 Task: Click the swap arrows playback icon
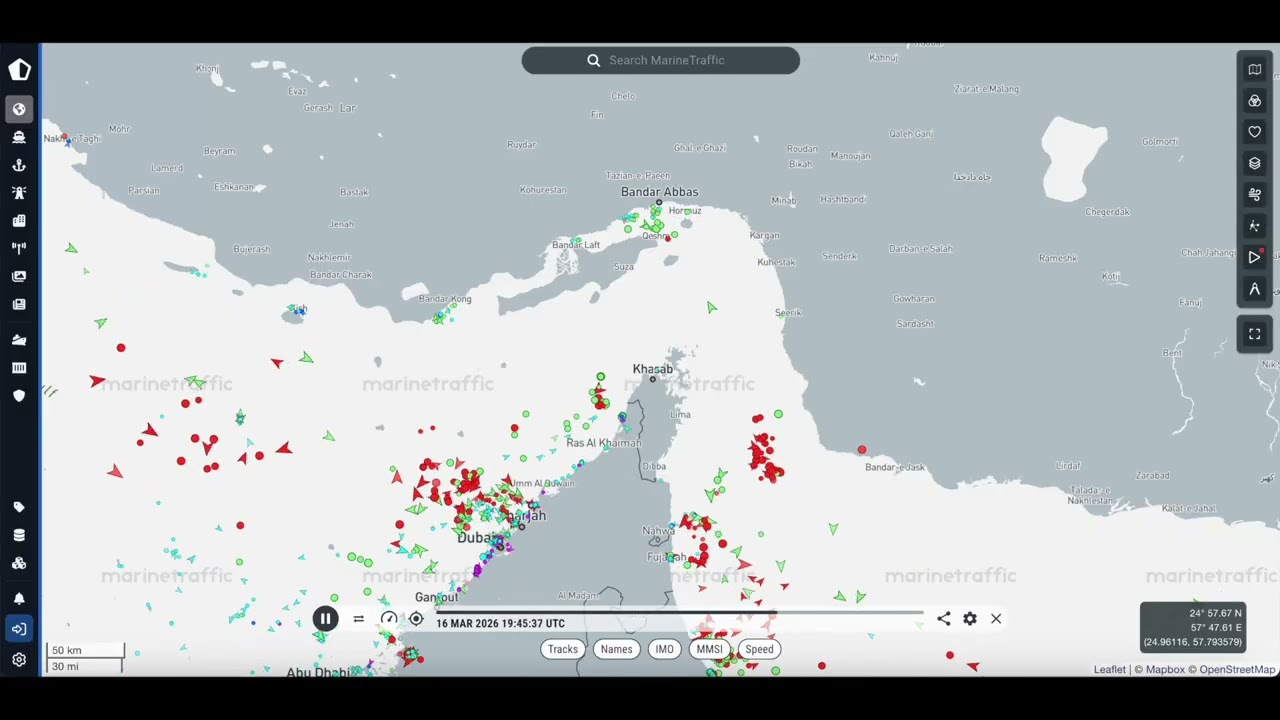tap(358, 619)
